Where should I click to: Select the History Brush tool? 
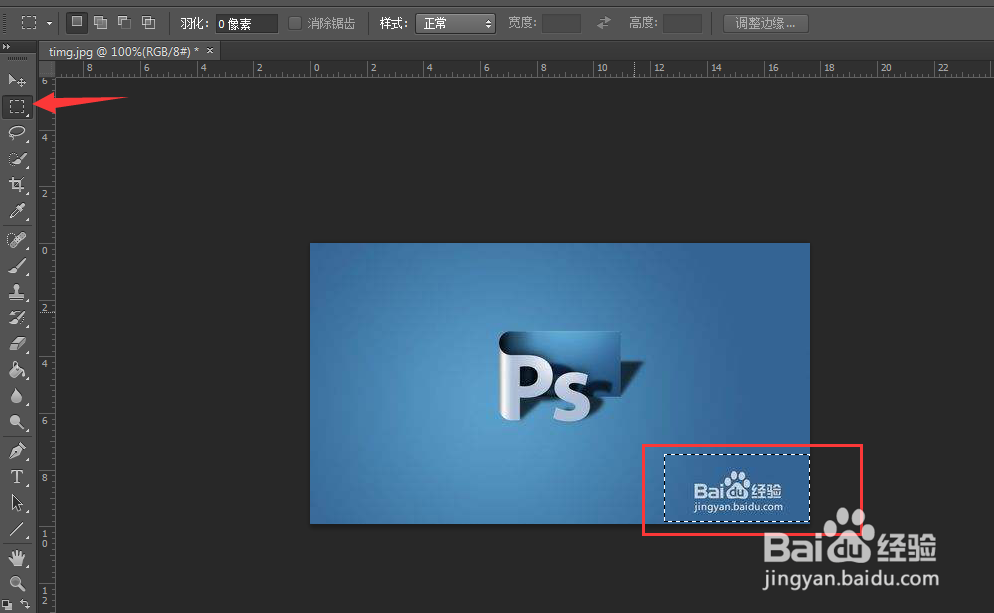[x=17, y=318]
